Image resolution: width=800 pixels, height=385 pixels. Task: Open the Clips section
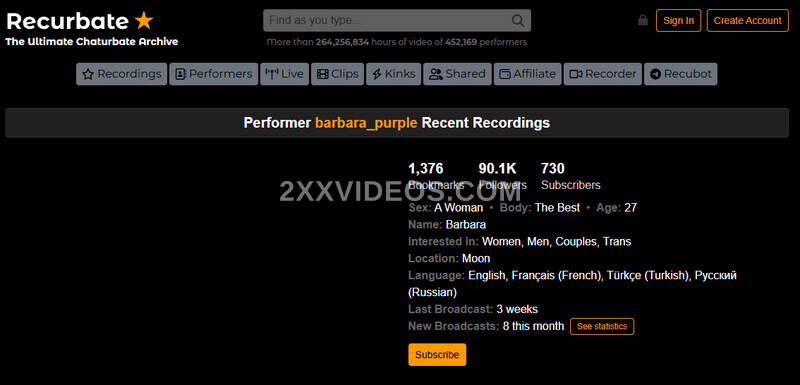(x=337, y=74)
